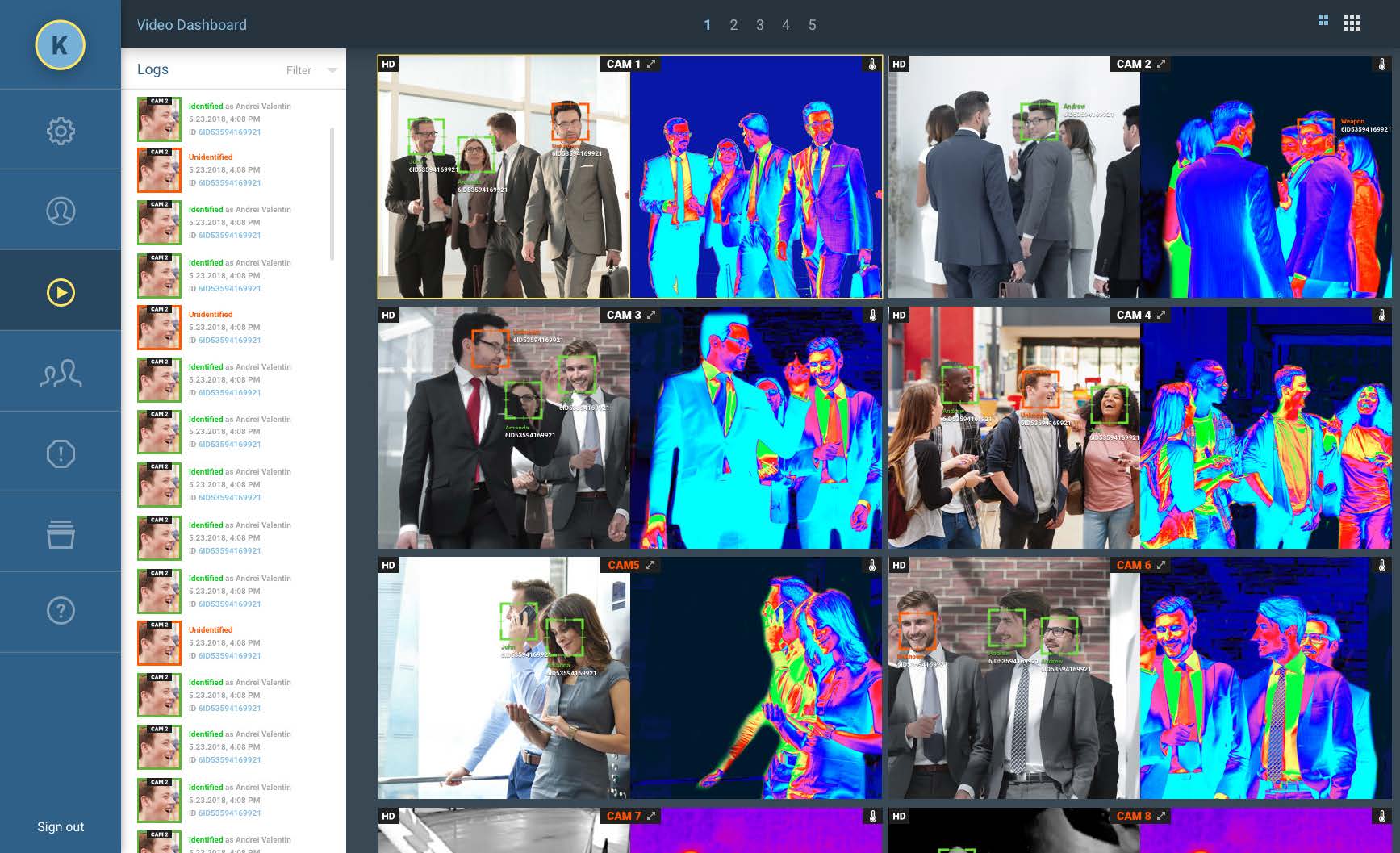Click HD badge on CAM 2 feed
1400x853 pixels.
tap(899, 64)
